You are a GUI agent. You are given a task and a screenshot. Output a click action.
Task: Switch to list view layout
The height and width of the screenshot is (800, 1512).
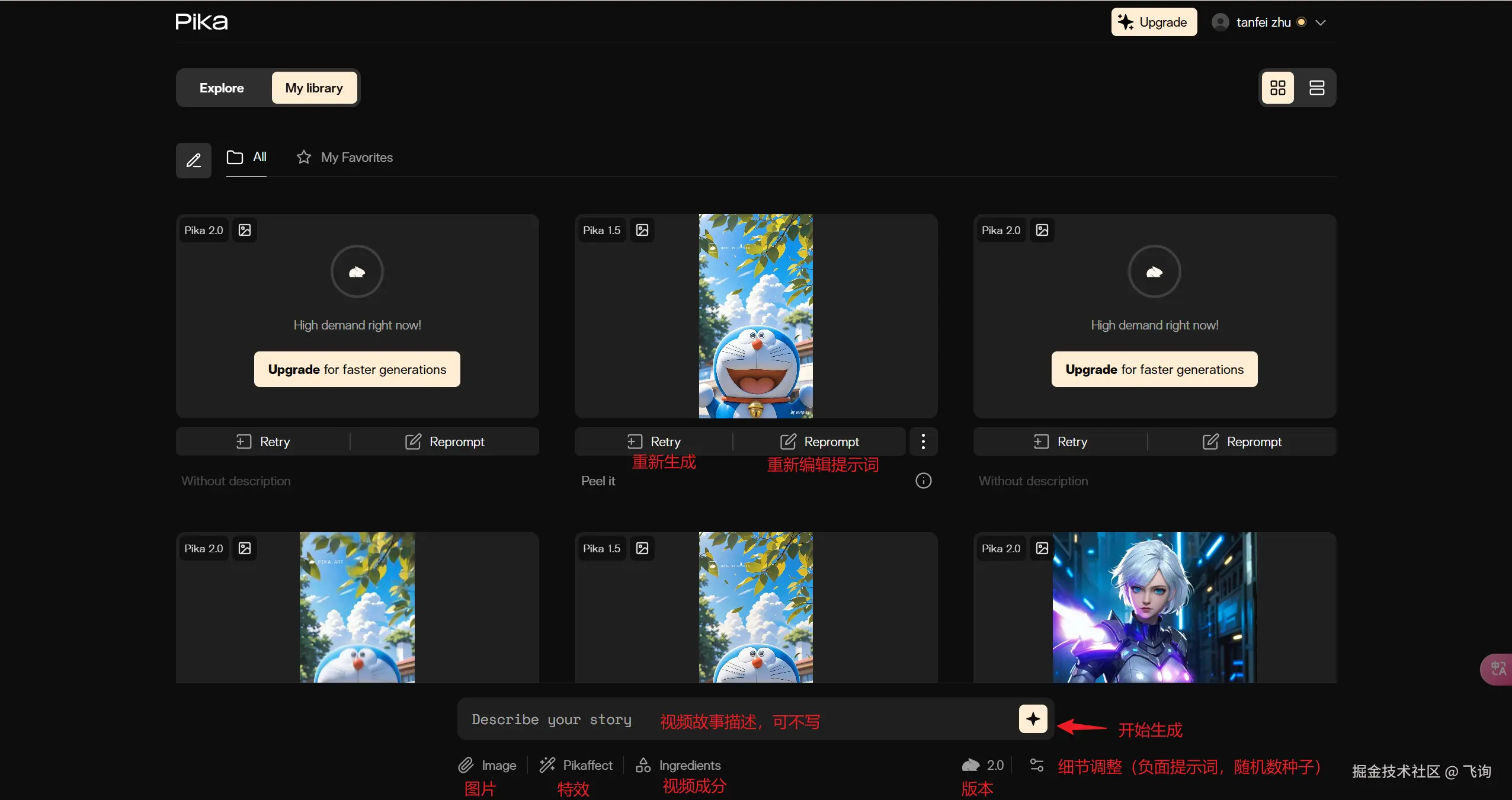click(1316, 88)
